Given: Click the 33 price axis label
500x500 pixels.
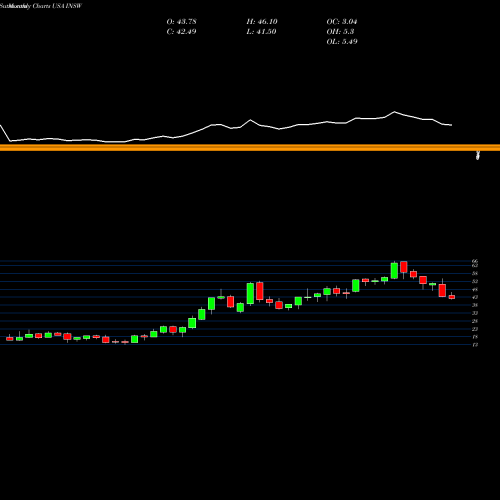Looking at the screenshot, I should pyautogui.click(x=475, y=313).
